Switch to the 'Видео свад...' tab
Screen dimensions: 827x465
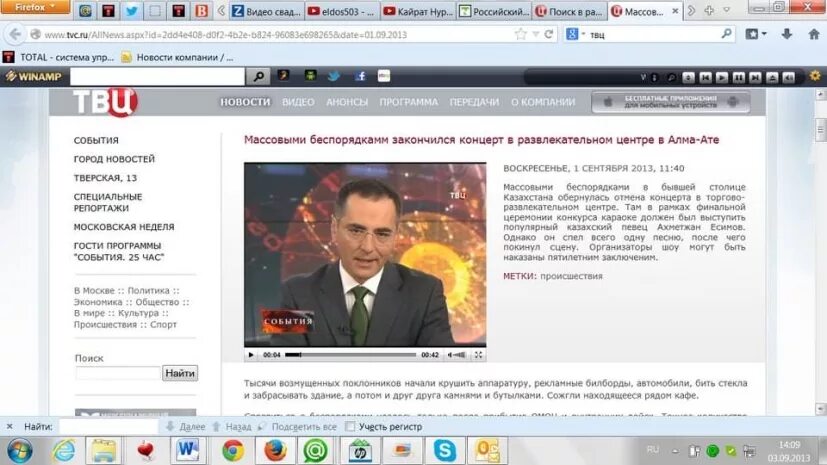[267, 11]
